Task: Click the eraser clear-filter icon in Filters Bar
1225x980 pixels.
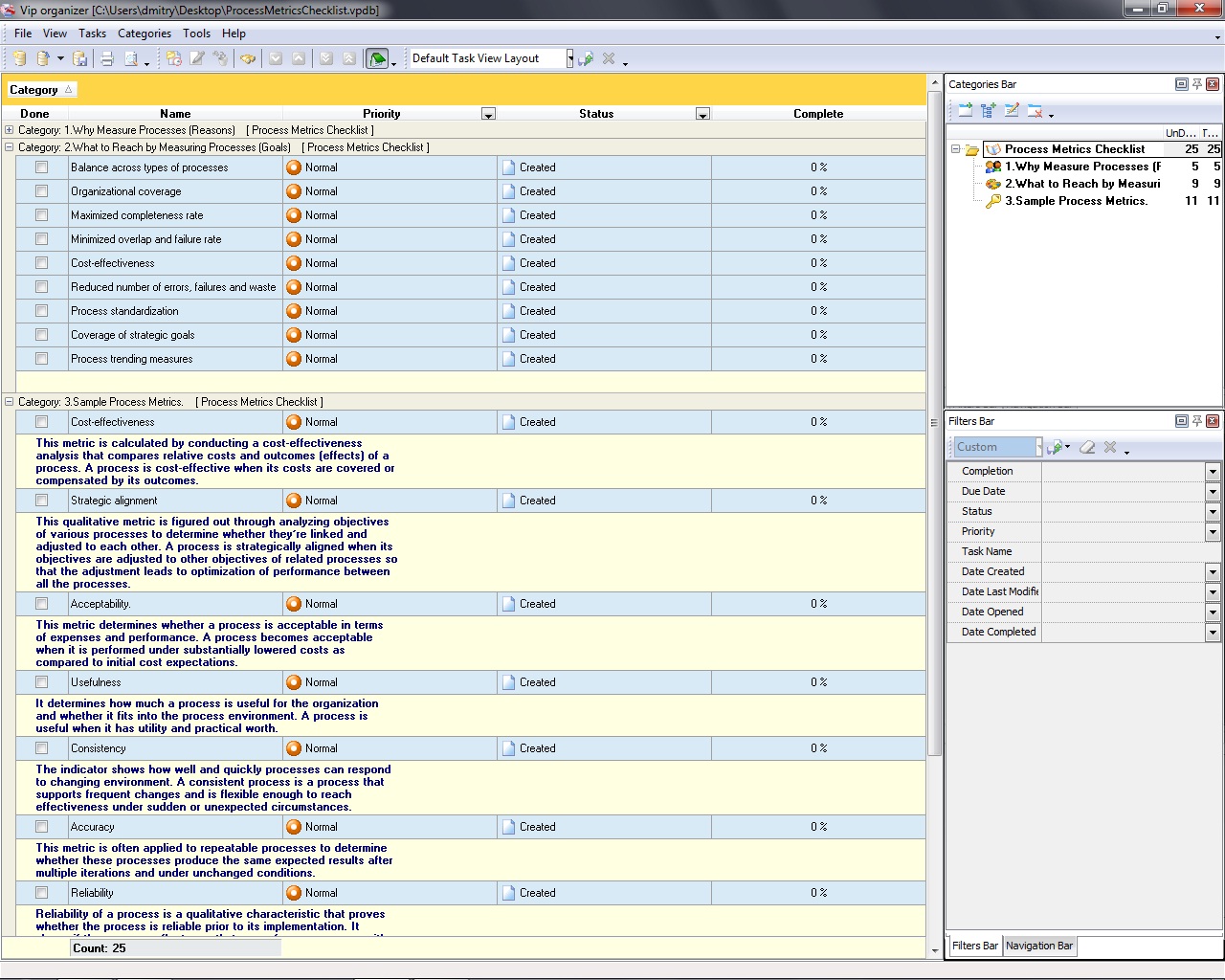Action: pos(1087,447)
